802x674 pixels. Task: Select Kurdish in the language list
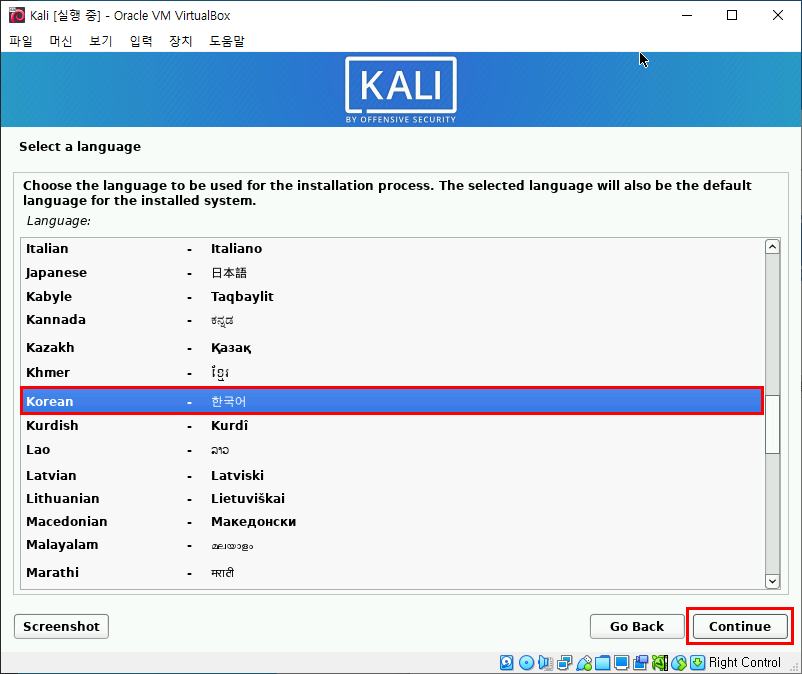[x=392, y=425]
